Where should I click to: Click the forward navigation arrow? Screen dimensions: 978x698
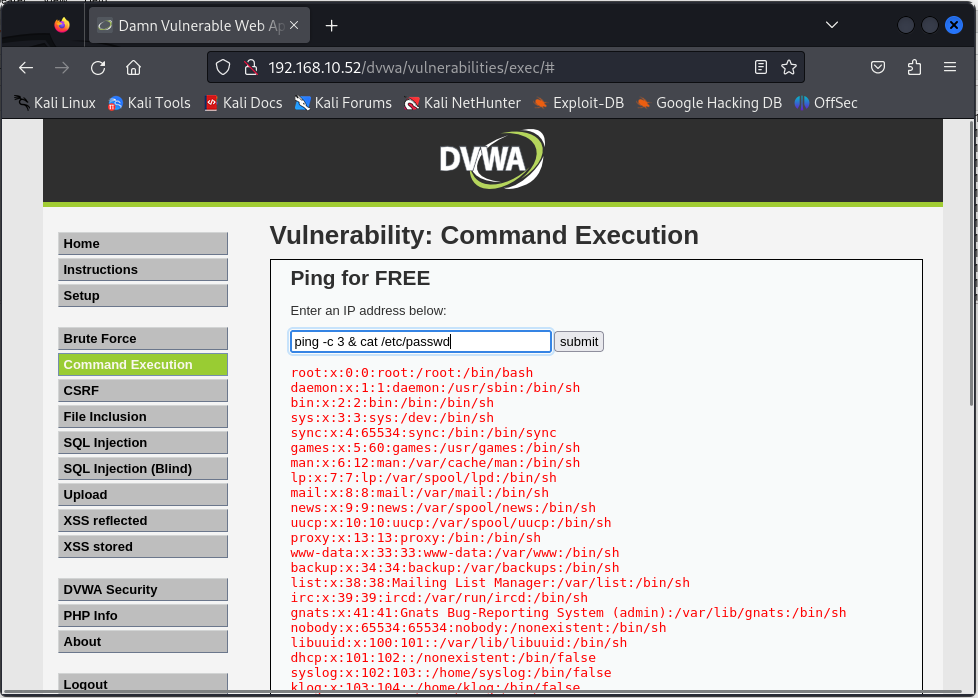(62, 67)
